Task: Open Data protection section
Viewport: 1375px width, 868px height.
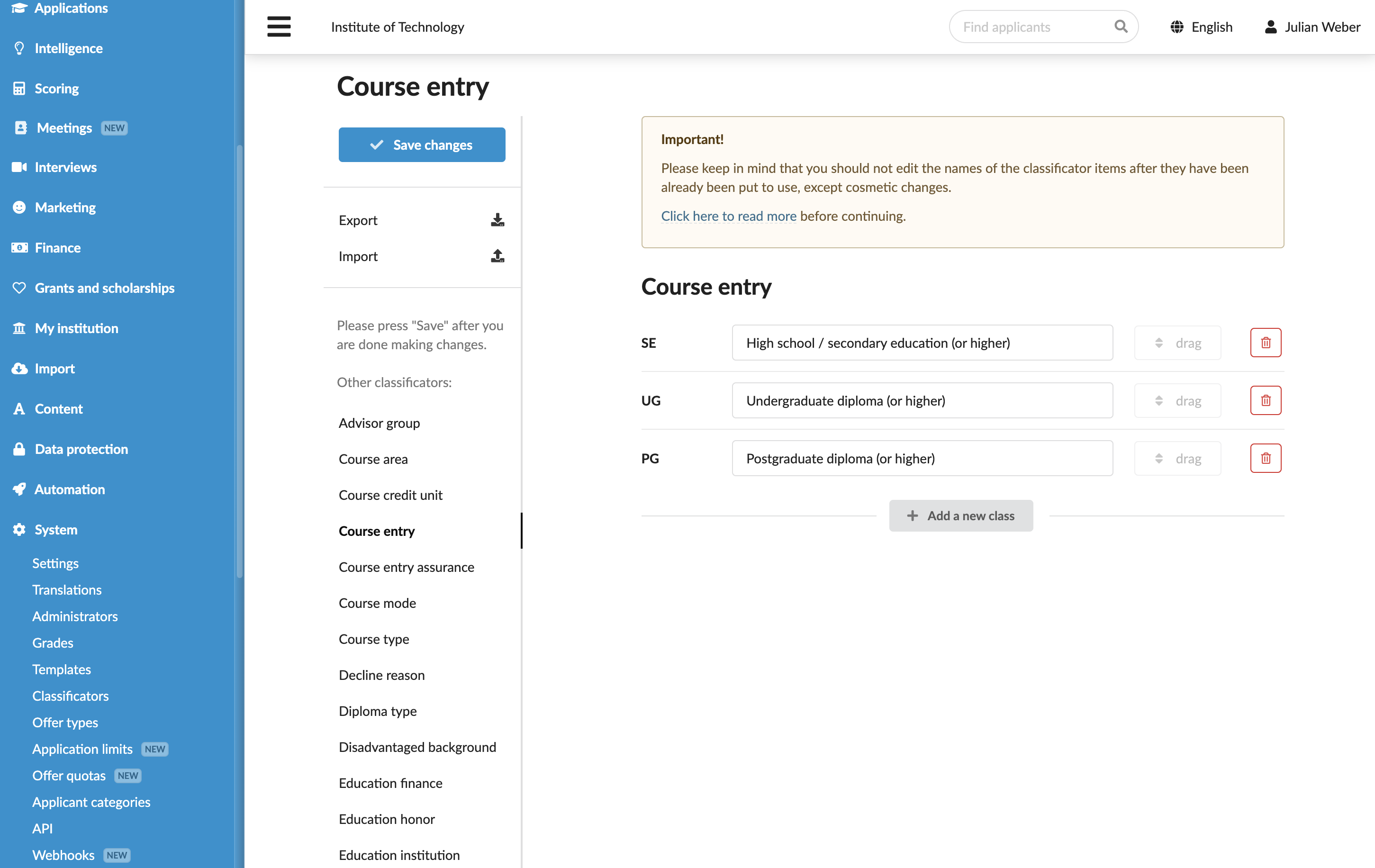Action: tap(81, 449)
